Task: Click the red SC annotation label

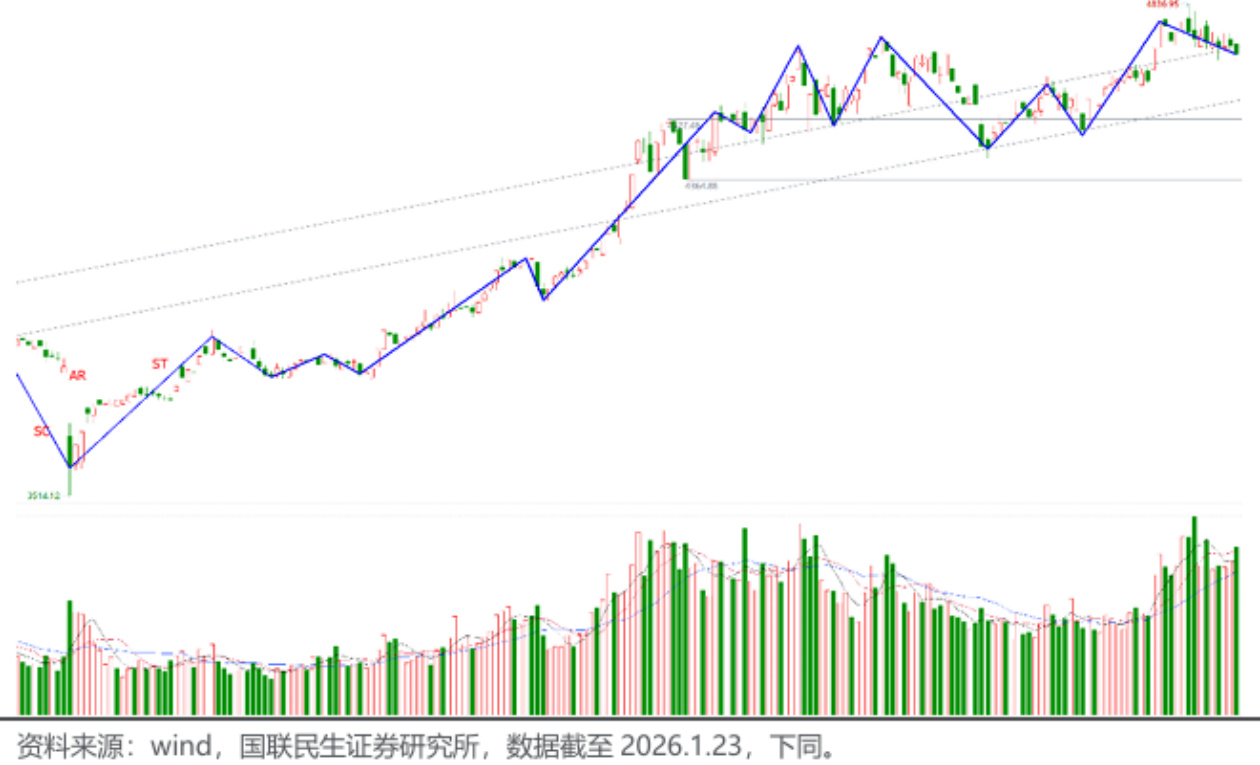Action: (x=41, y=431)
